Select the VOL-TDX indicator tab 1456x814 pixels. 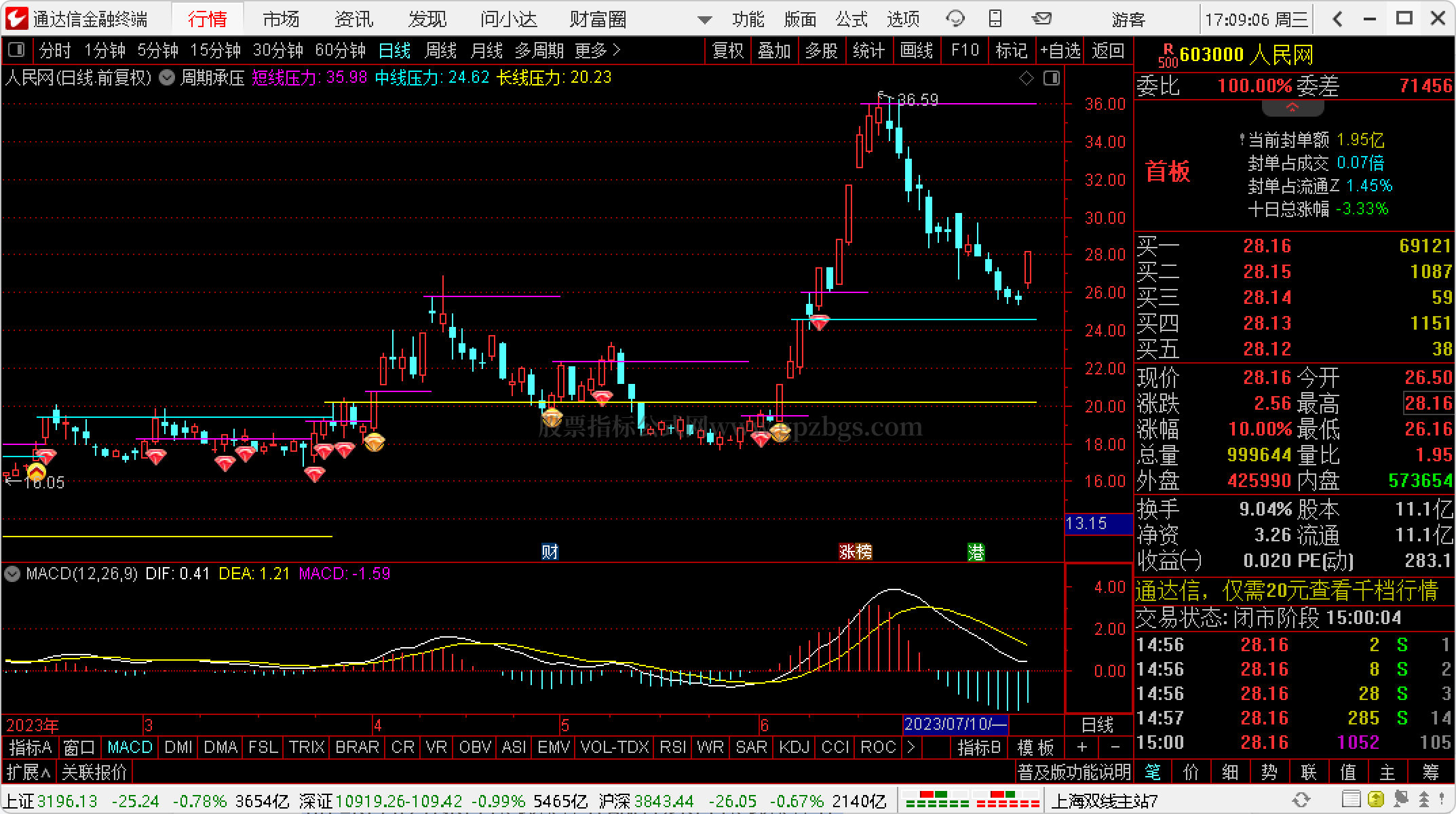tap(615, 748)
